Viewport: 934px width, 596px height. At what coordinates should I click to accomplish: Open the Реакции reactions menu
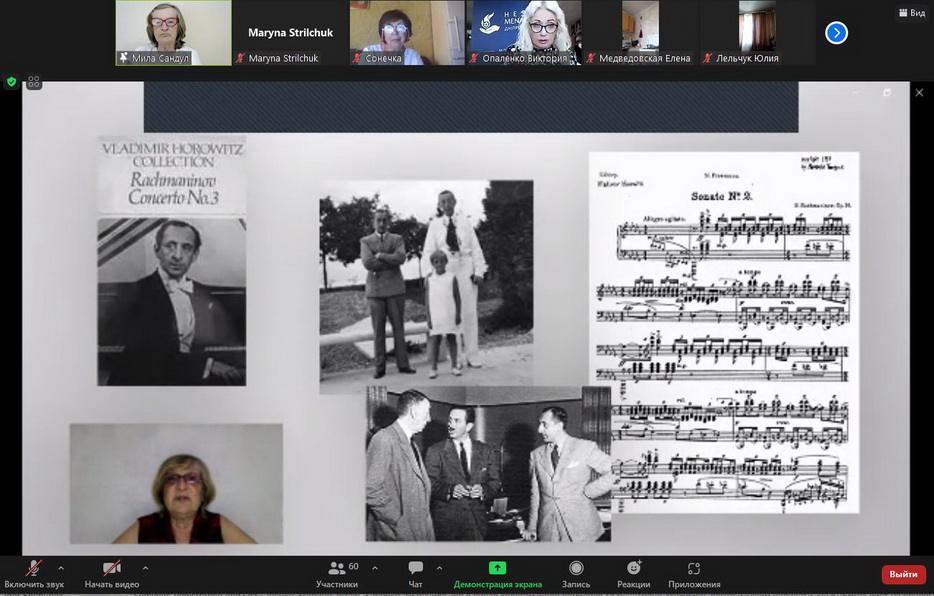(x=634, y=574)
